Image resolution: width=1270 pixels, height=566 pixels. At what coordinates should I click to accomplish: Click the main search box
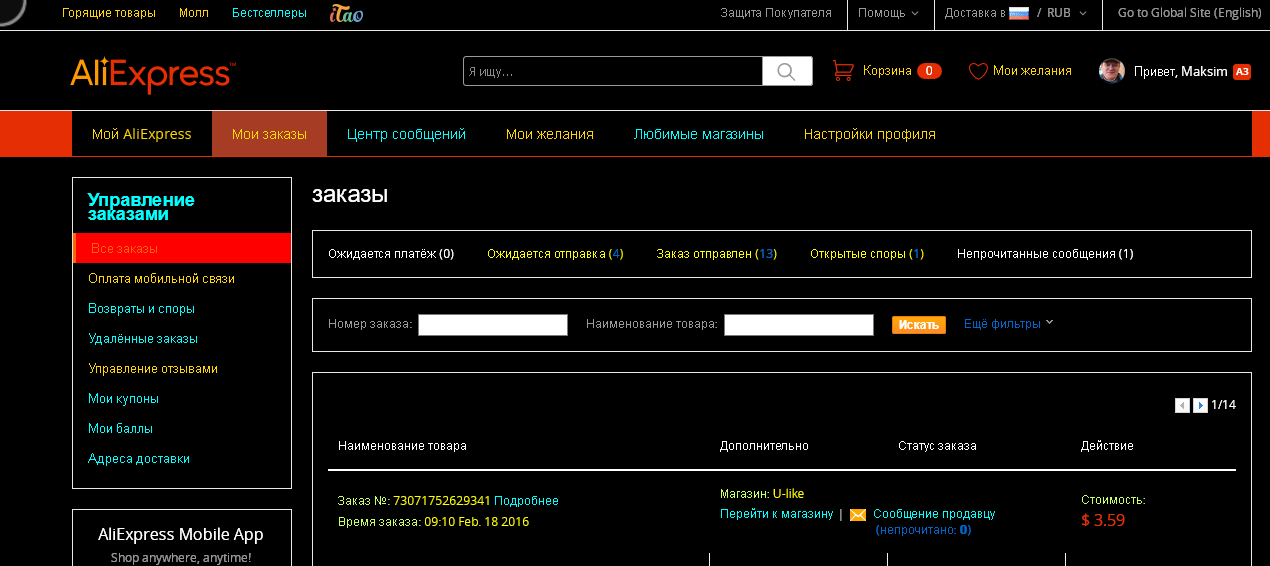[613, 71]
